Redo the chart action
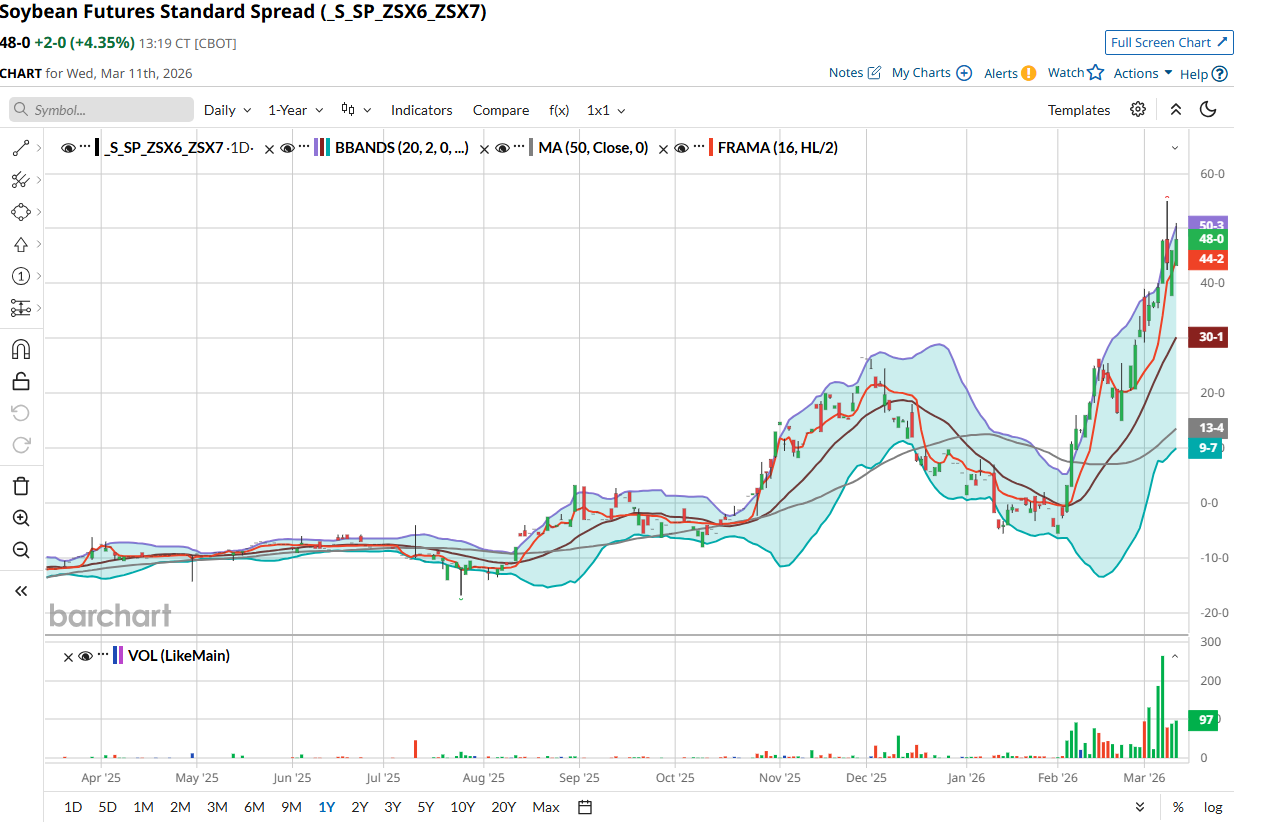This screenshot has height=833, width=1280. coord(21,445)
